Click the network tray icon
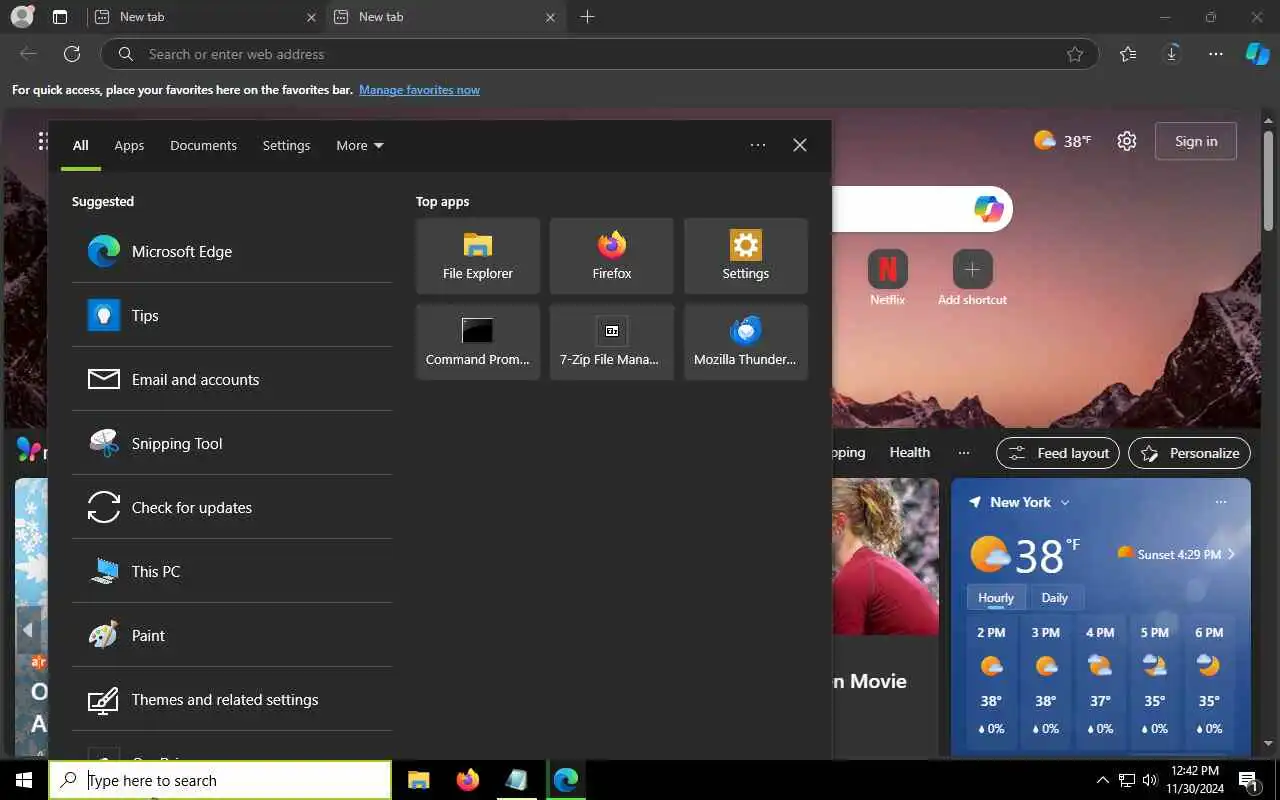The image size is (1280, 800). [1127, 780]
